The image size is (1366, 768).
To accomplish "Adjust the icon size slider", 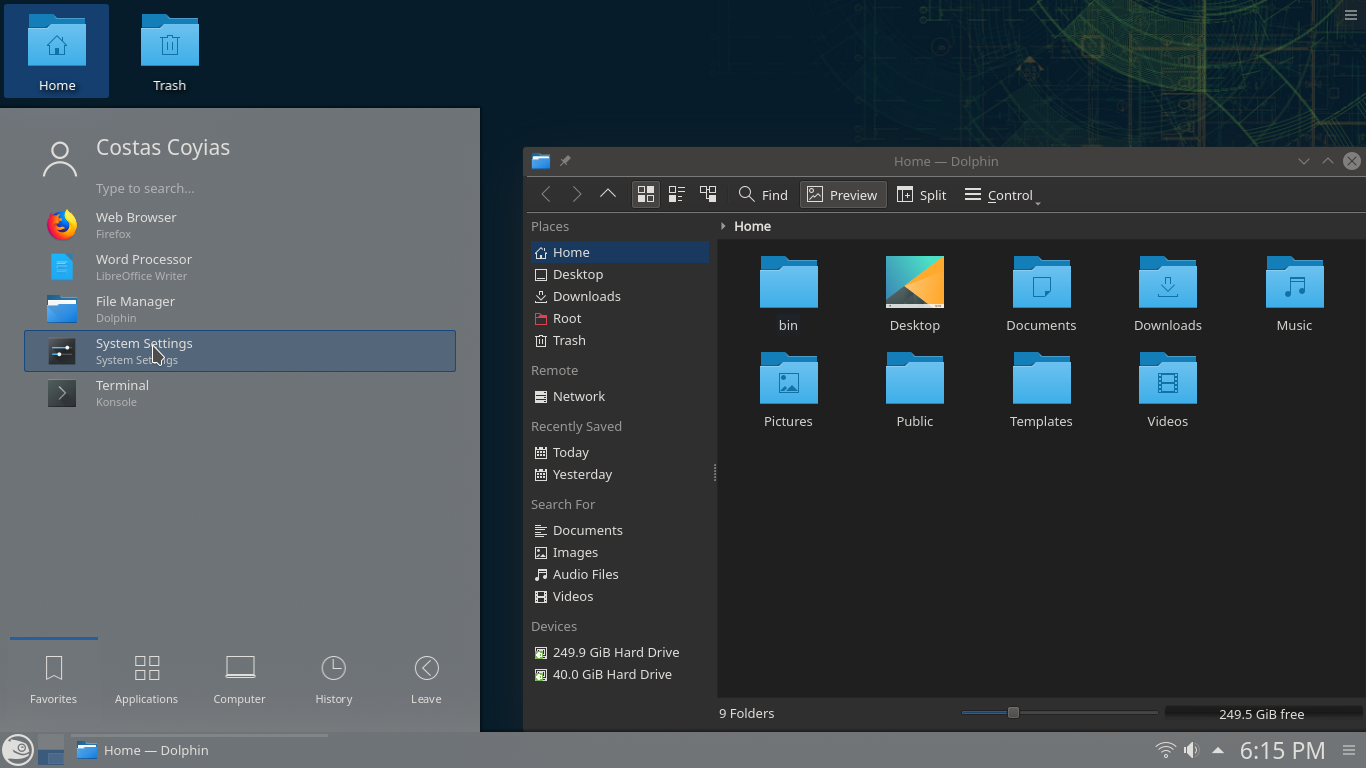I will (x=1014, y=712).
